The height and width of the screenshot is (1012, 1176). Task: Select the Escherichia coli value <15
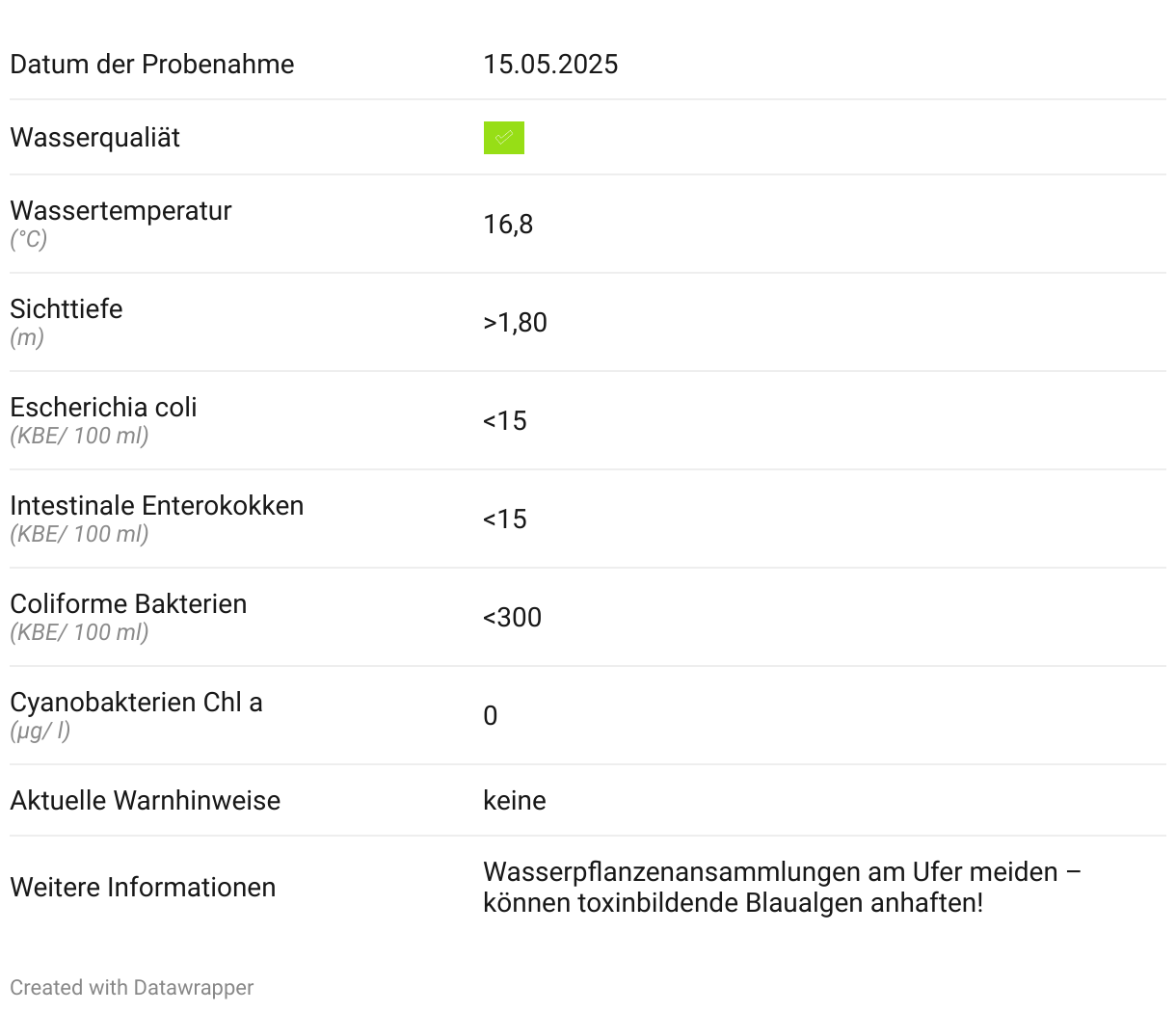tap(505, 421)
